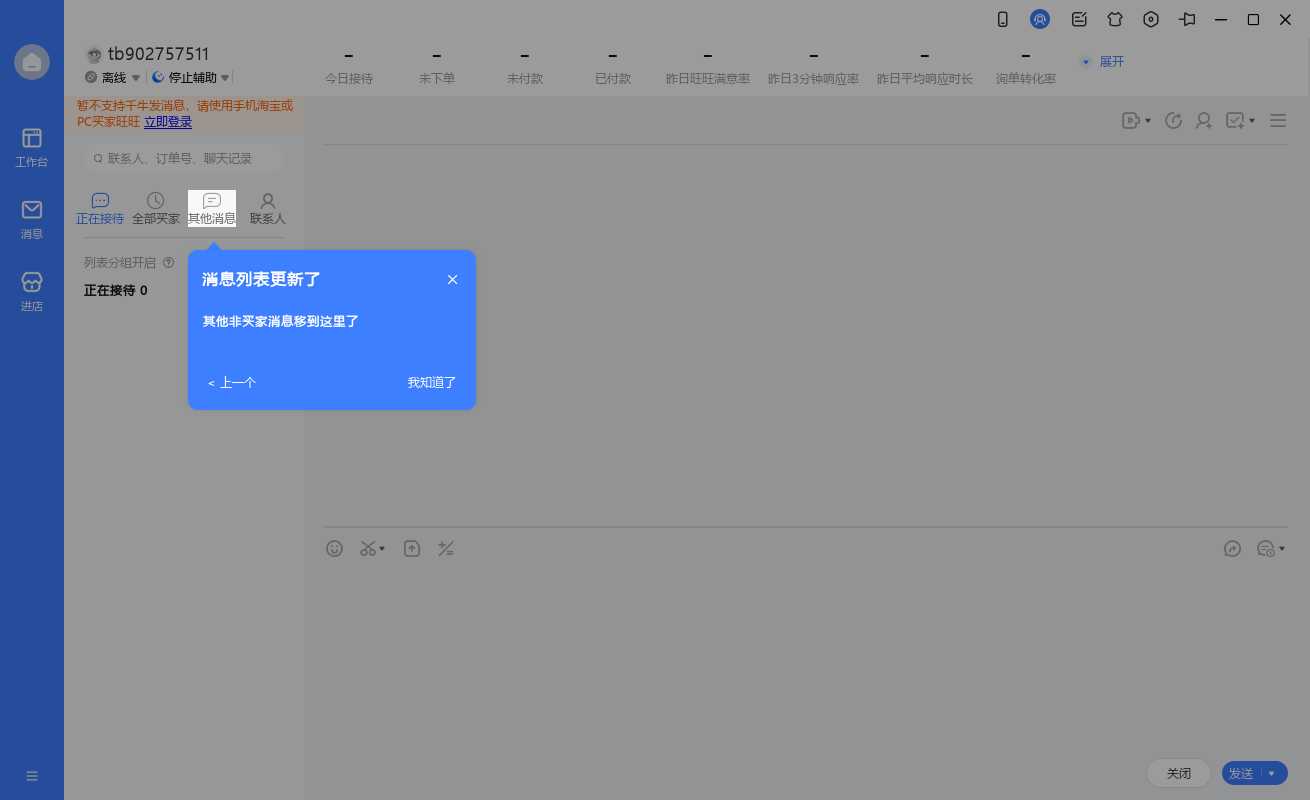1310x800 pixels.
Task: Open the 进店 shop entry in sidebar
Action: coord(32,291)
